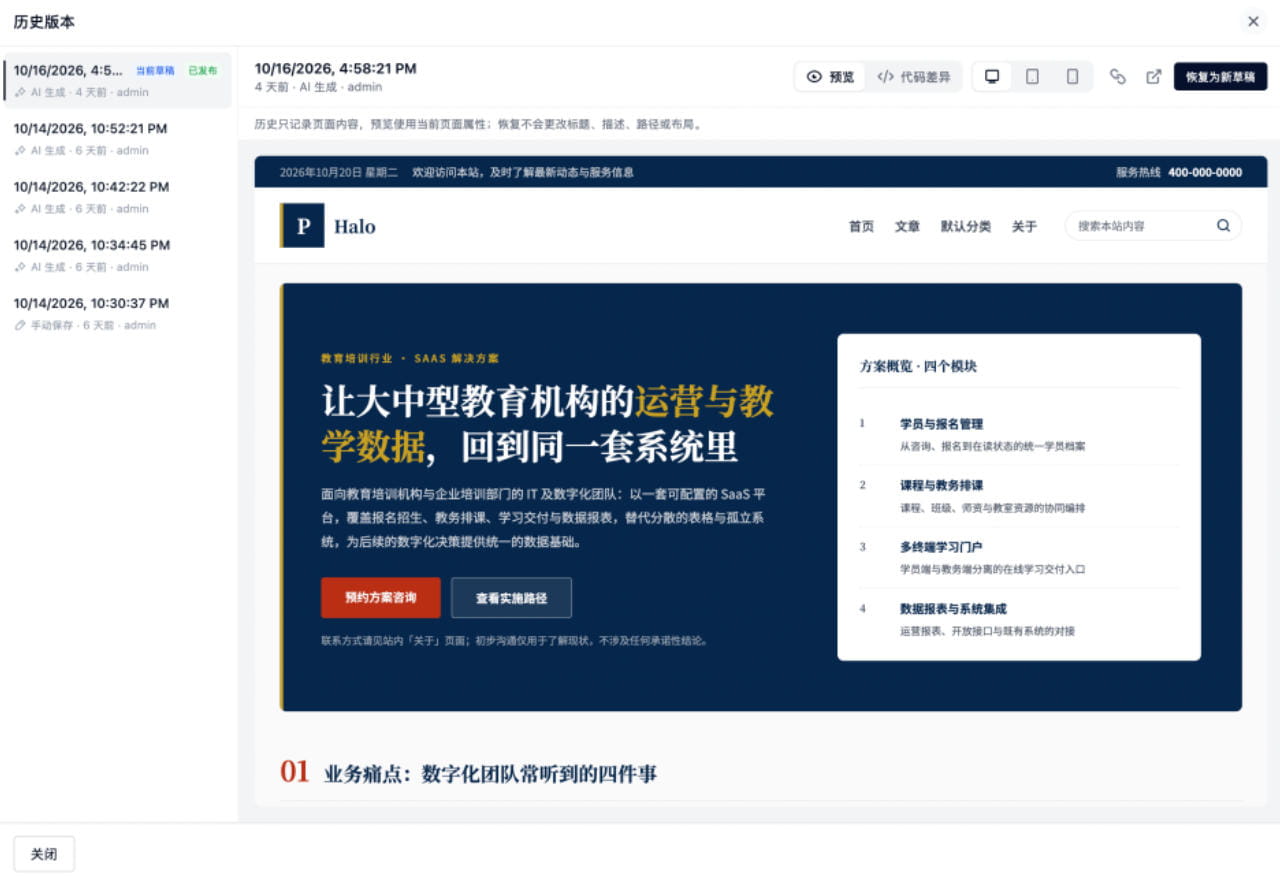
Task: Click 数据报表与系统集成 module item
Action: coord(1018,619)
